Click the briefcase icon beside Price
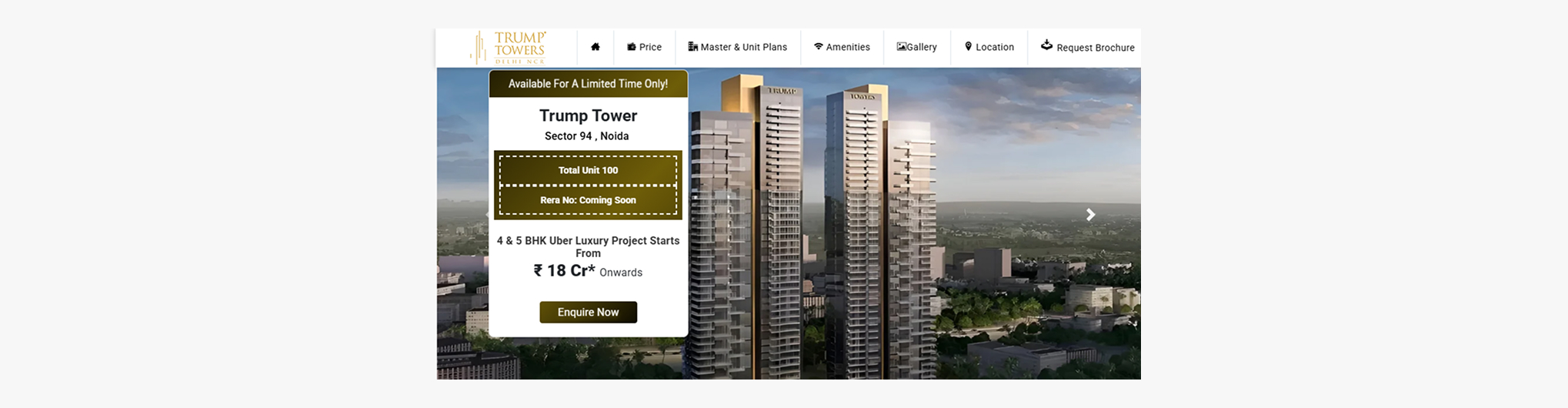 [x=632, y=47]
